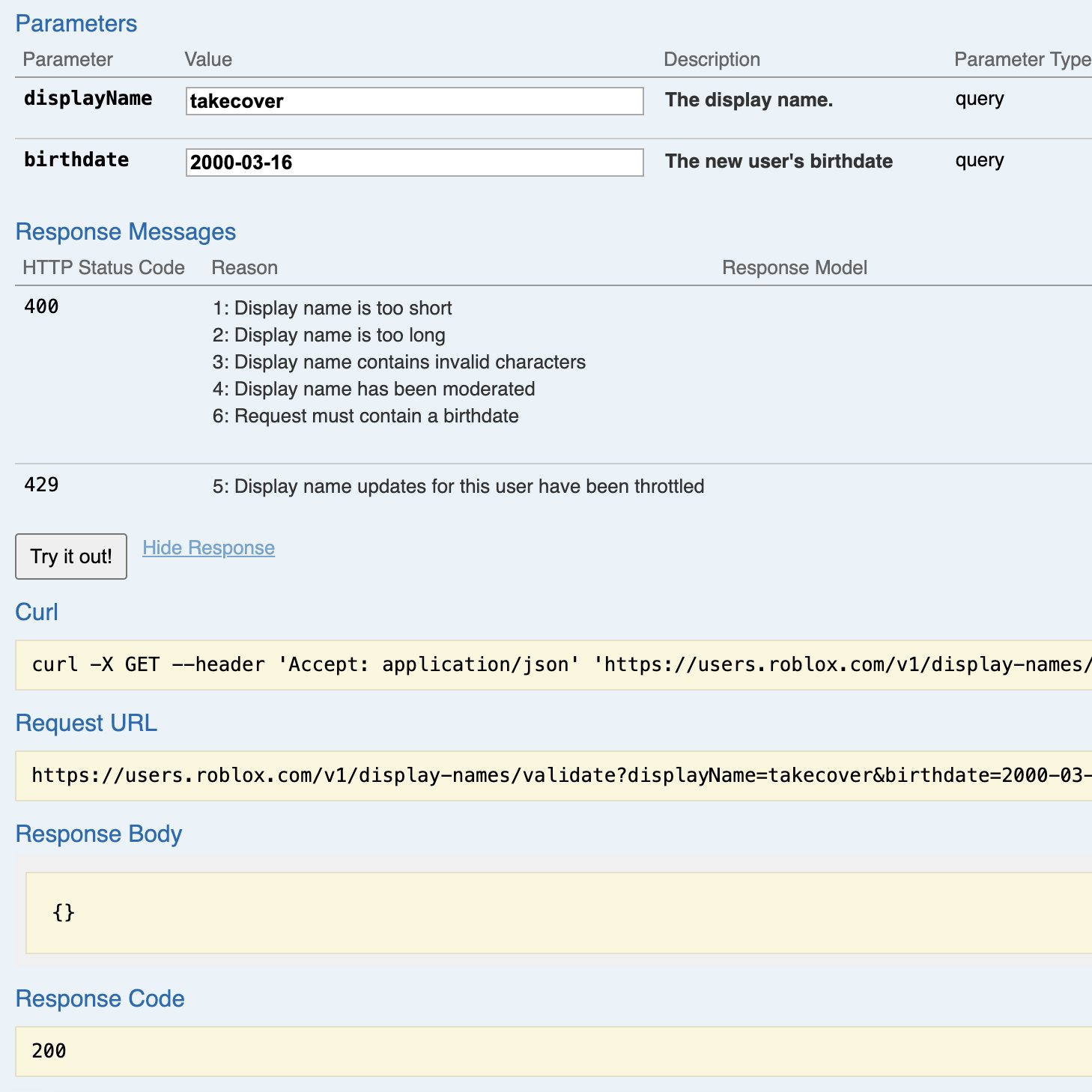Click the Curl section heading
The width and height of the screenshot is (1092, 1092).
pos(36,612)
